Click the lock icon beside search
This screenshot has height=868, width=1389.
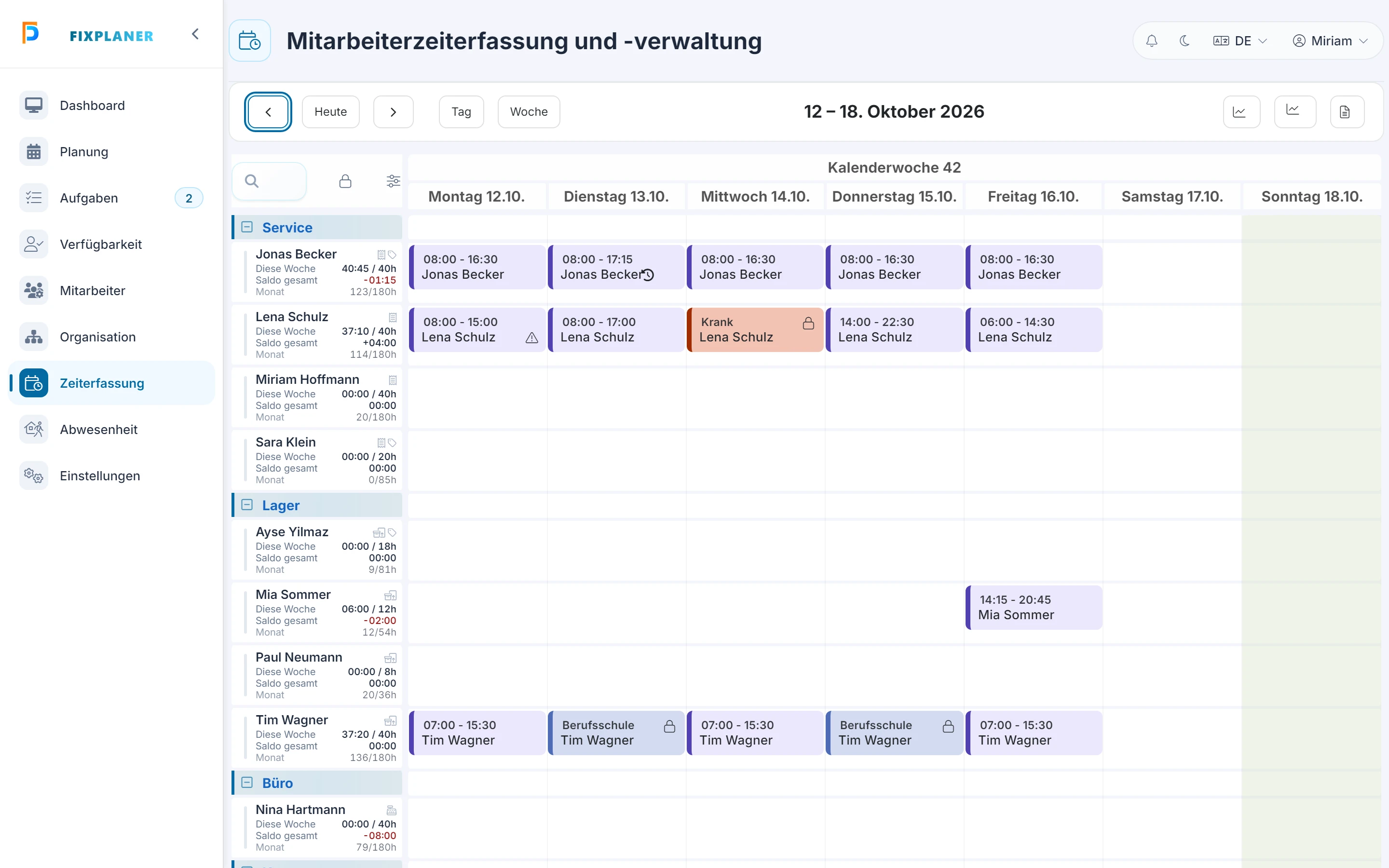[x=345, y=181]
